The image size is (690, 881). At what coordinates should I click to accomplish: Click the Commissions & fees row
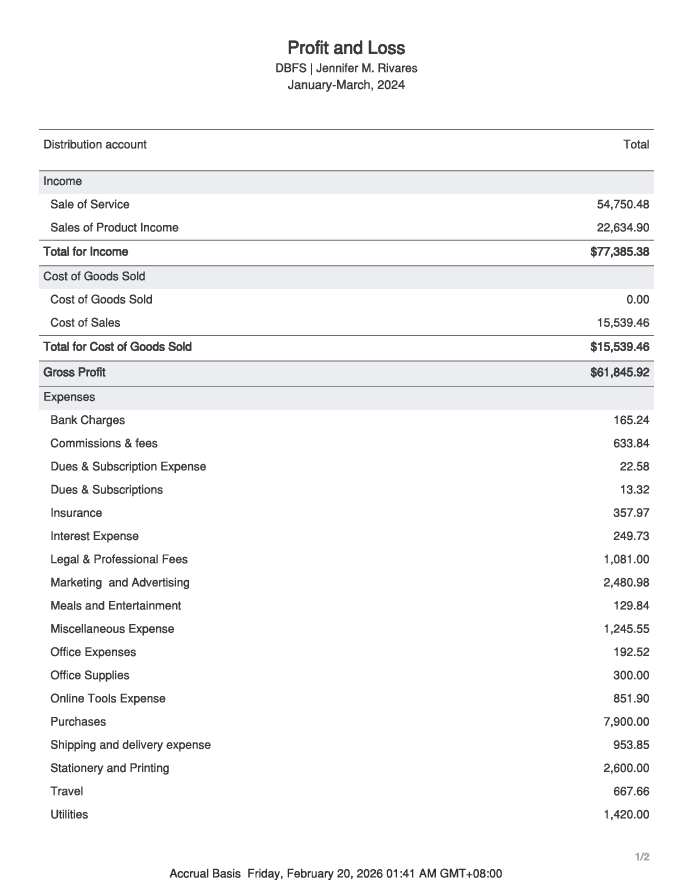click(346, 443)
